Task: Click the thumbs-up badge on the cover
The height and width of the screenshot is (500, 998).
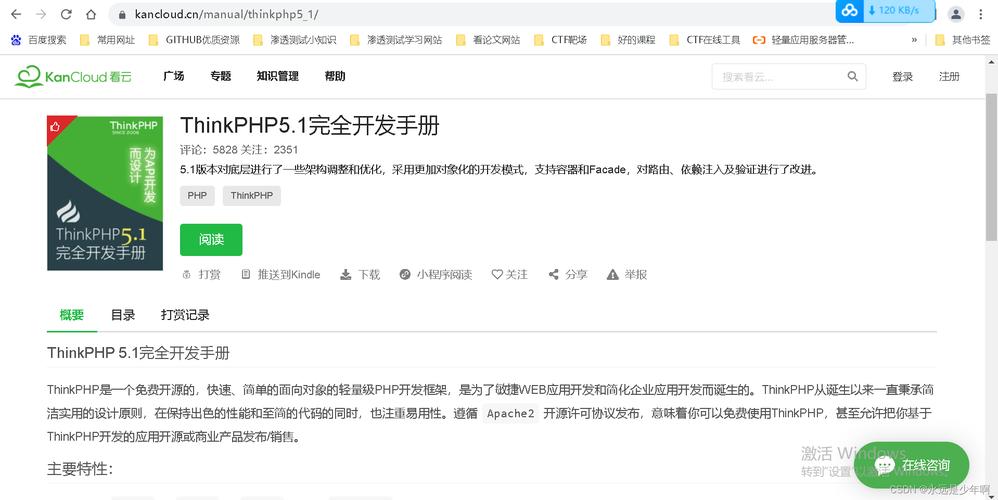Action: point(56,127)
